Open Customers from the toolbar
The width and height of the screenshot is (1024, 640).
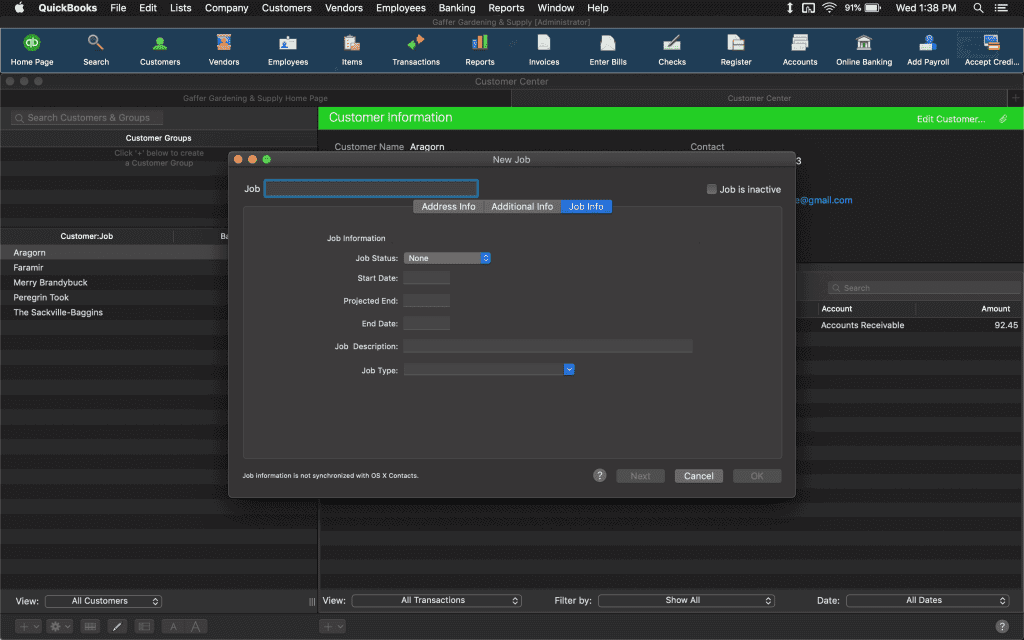160,50
